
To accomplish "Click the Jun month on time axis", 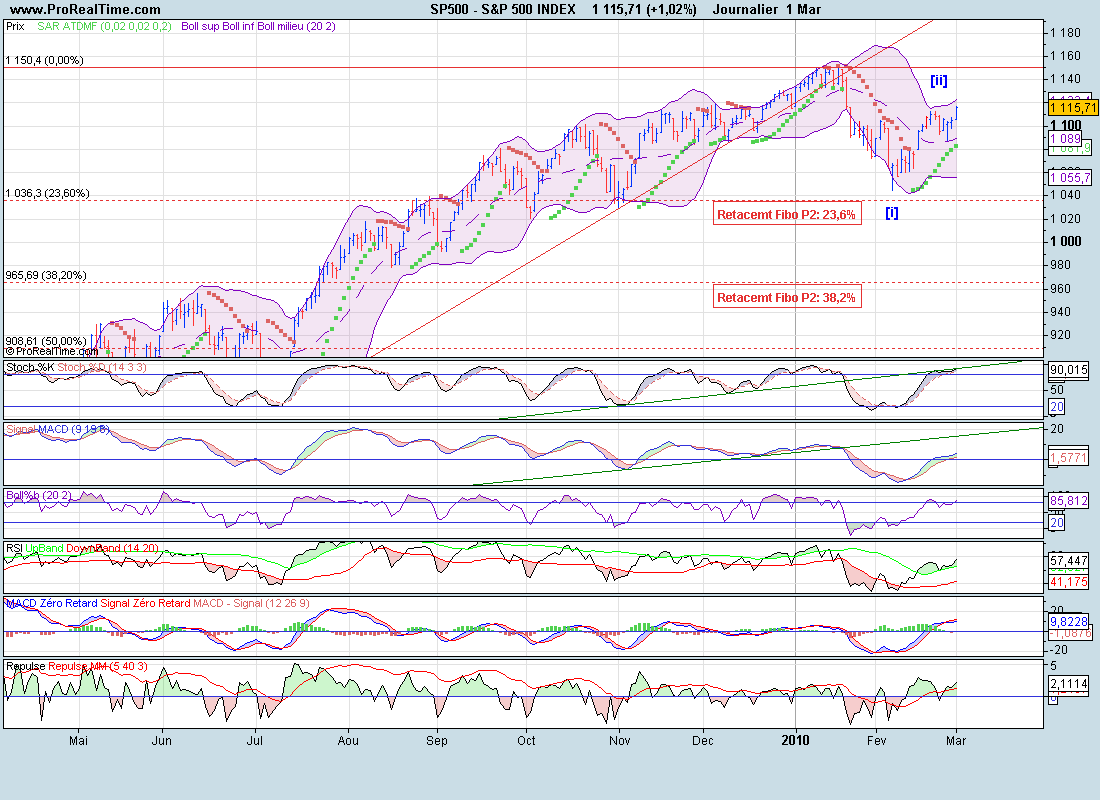I will pyautogui.click(x=161, y=740).
